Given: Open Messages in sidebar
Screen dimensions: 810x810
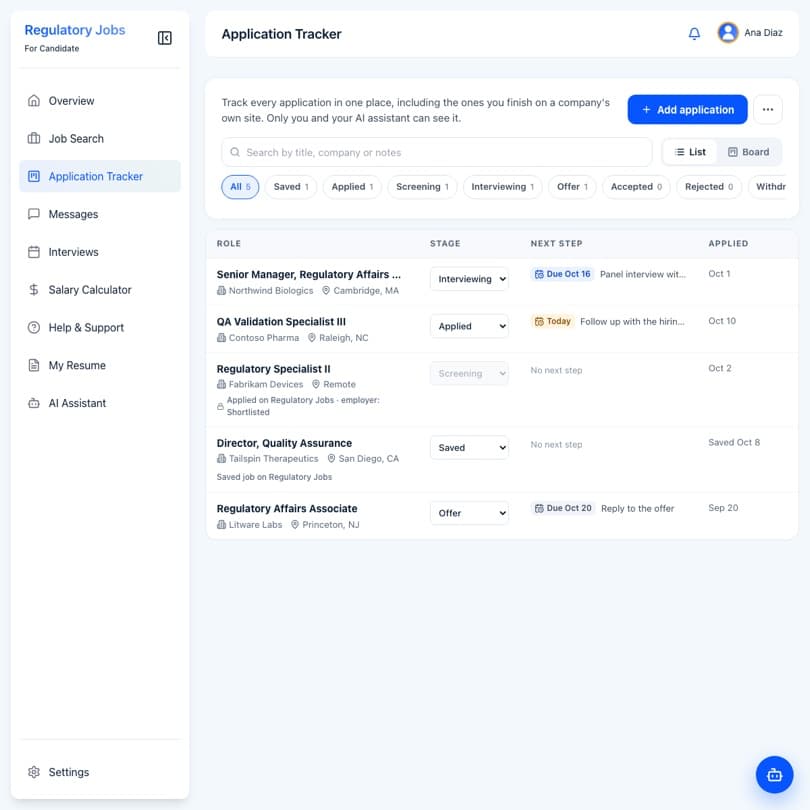Looking at the screenshot, I should [100, 214].
